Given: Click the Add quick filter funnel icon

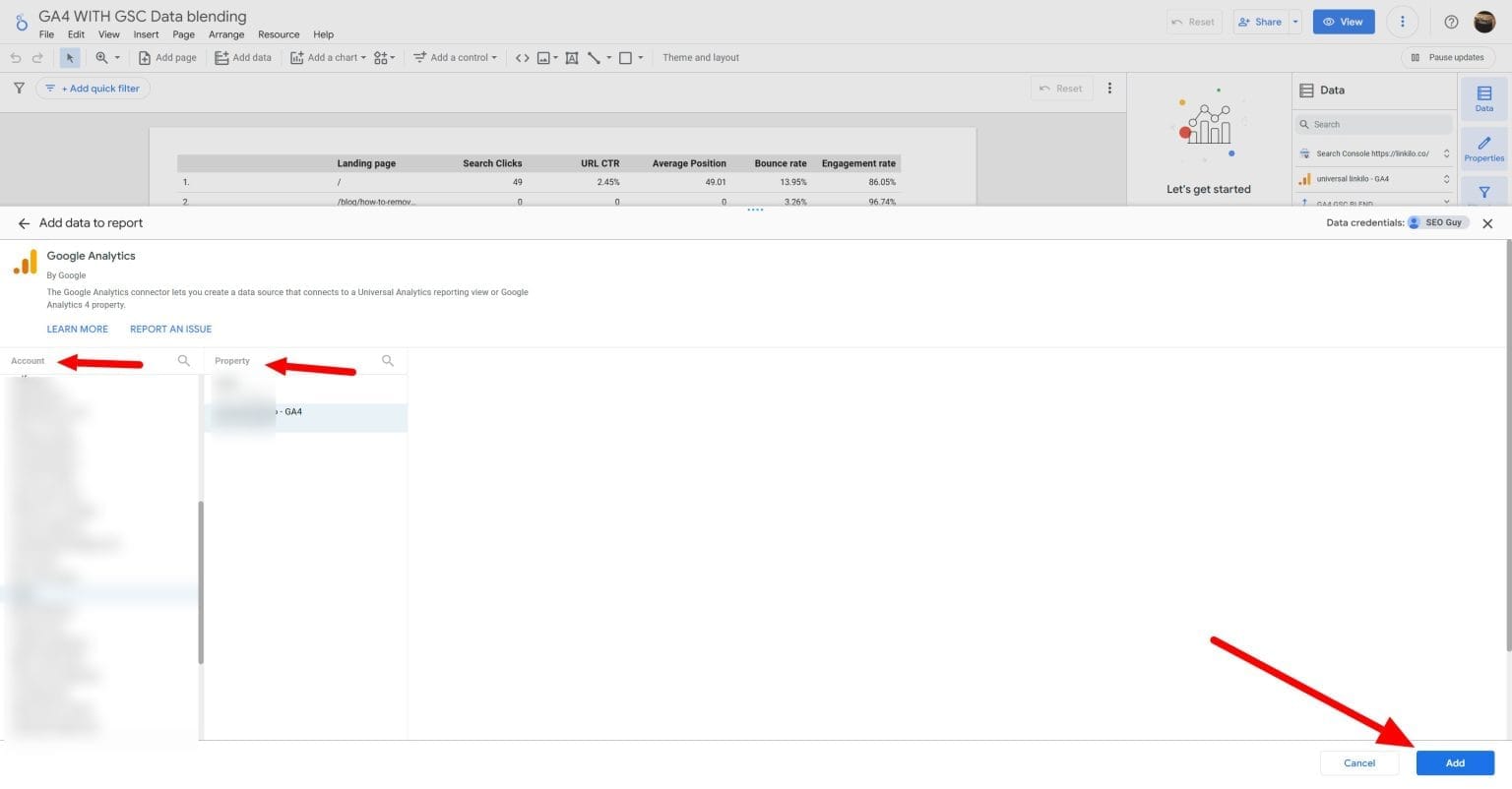Looking at the screenshot, I should (x=18, y=88).
